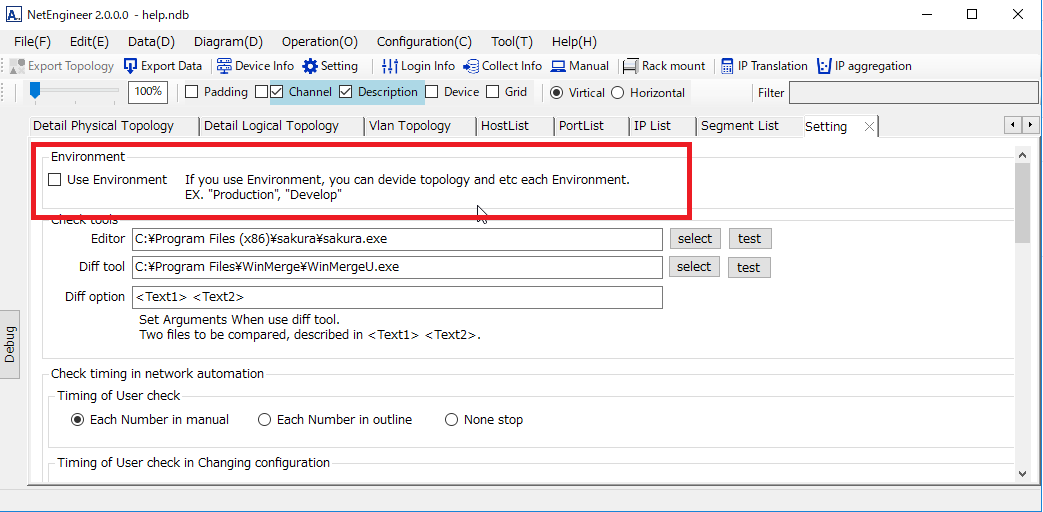1043x512 pixels.
Task: Click select button beside the Editor path
Action: [694, 239]
